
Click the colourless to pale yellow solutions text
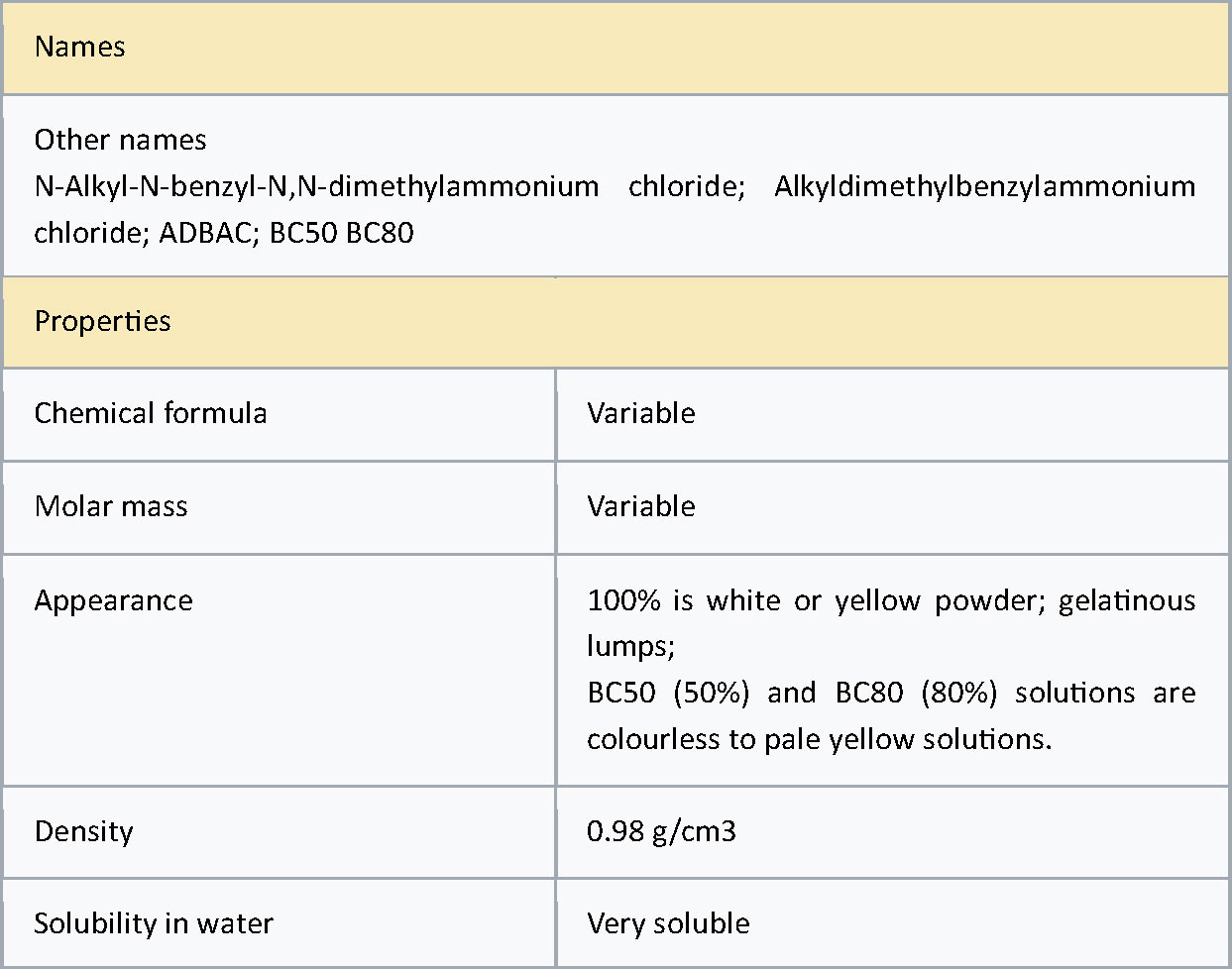coord(819,739)
